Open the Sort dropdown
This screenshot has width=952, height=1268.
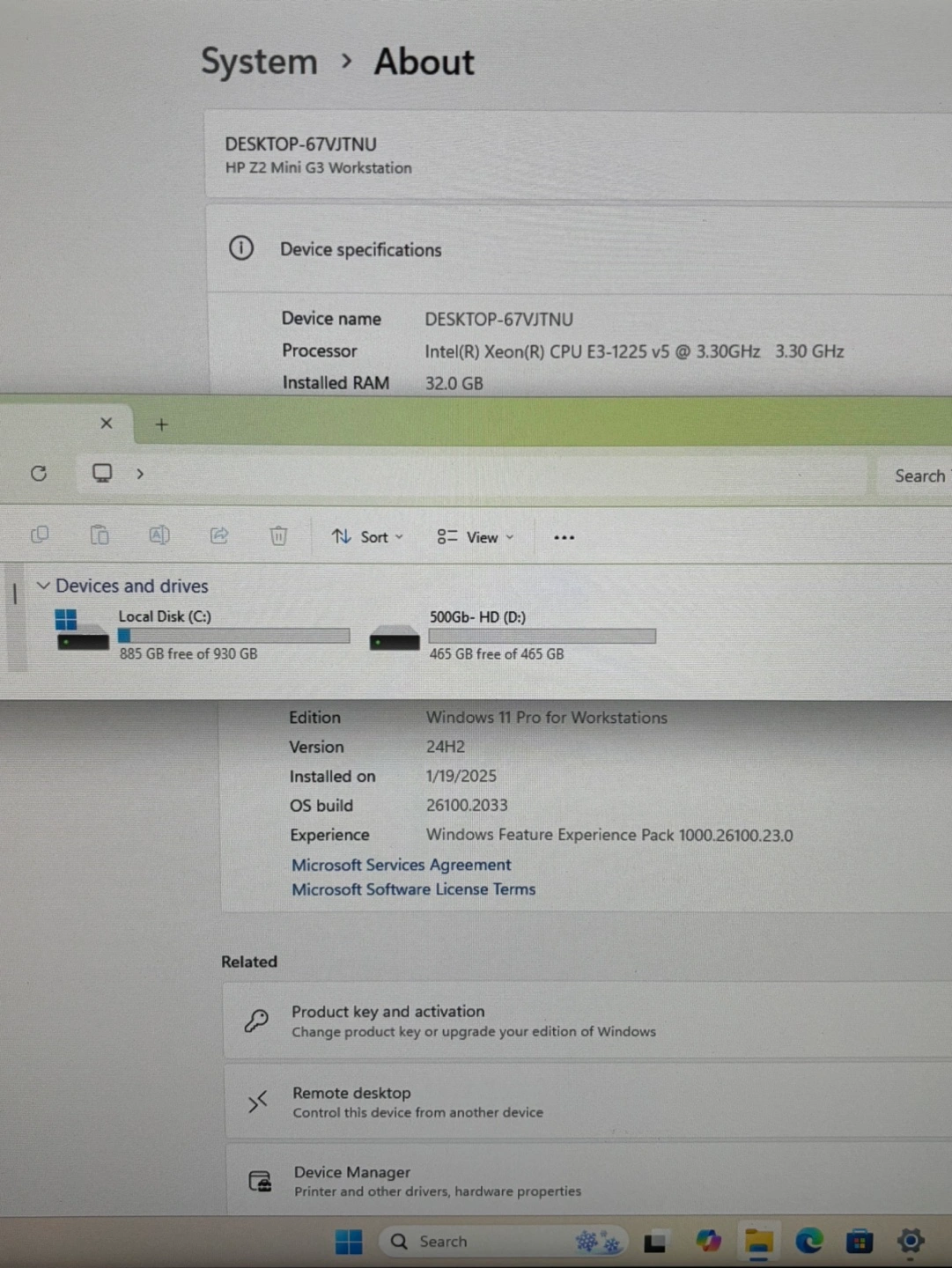coord(367,537)
